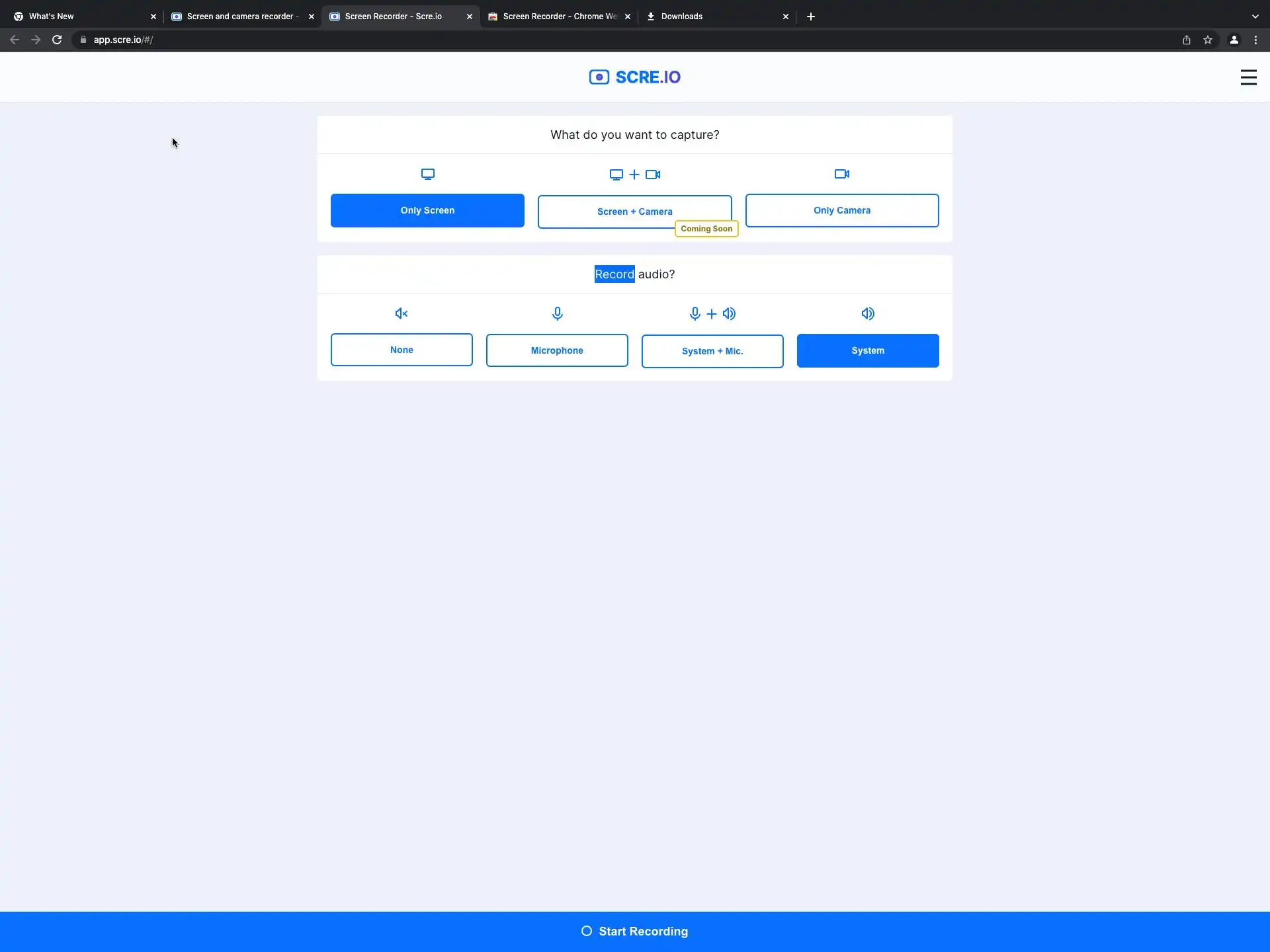Viewport: 1270px width, 952px height.
Task: Expand the tab search chevron
Action: click(x=1255, y=17)
